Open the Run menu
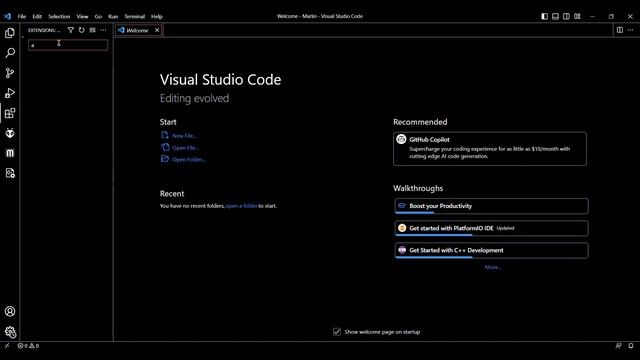 113,16
